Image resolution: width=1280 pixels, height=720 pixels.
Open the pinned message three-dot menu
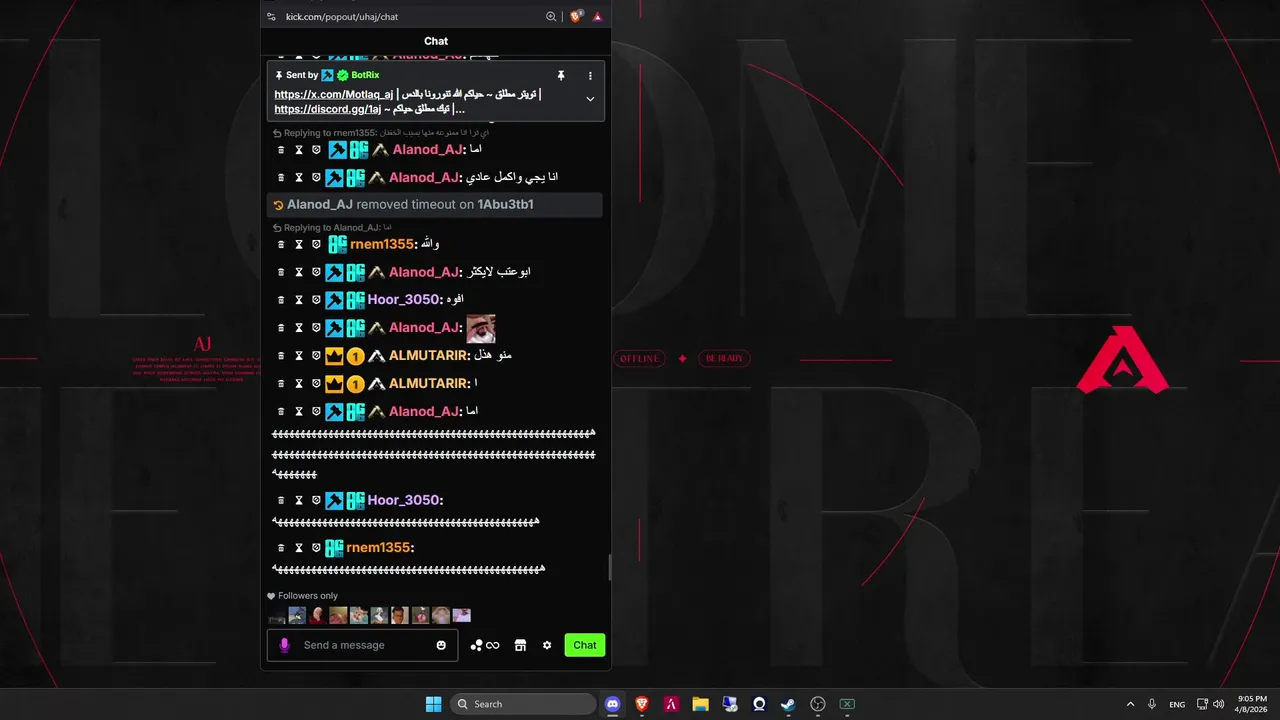(x=590, y=76)
